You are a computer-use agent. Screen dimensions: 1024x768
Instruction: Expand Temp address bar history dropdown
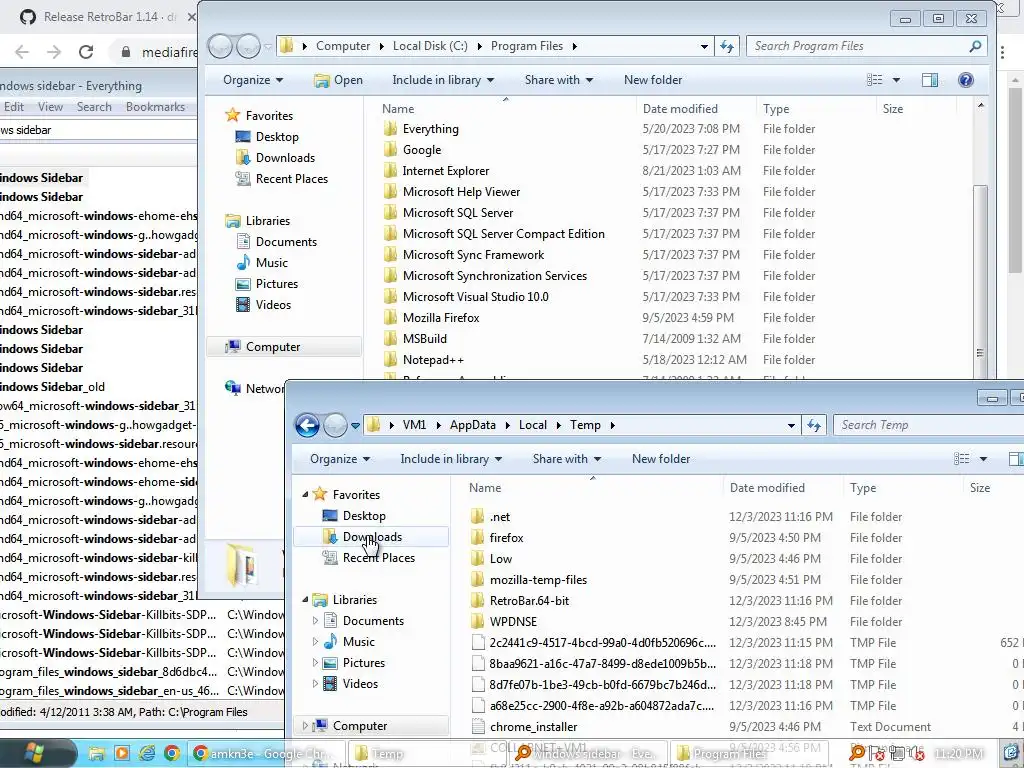(791, 425)
